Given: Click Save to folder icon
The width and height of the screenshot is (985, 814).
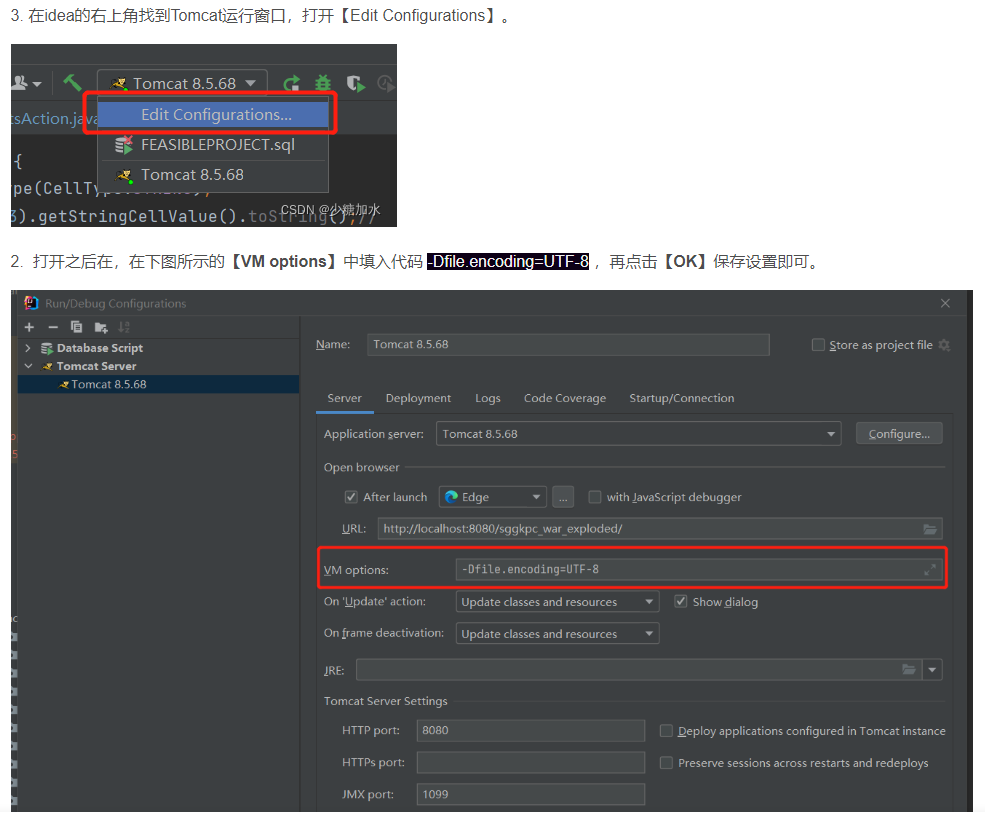Looking at the screenshot, I should pos(101,327).
